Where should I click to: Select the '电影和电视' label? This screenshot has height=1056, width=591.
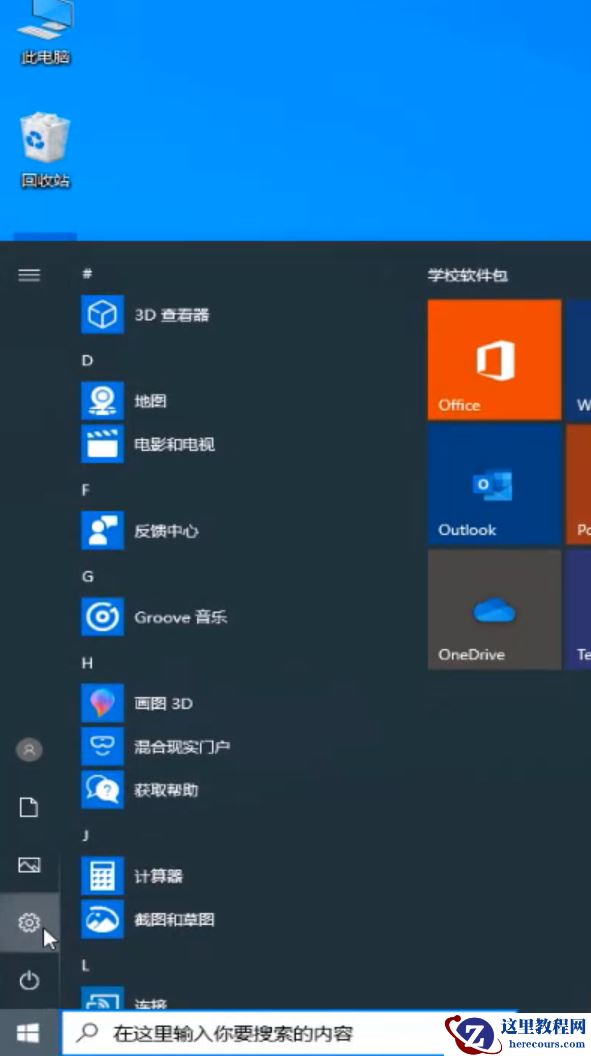pyautogui.click(x=174, y=444)
